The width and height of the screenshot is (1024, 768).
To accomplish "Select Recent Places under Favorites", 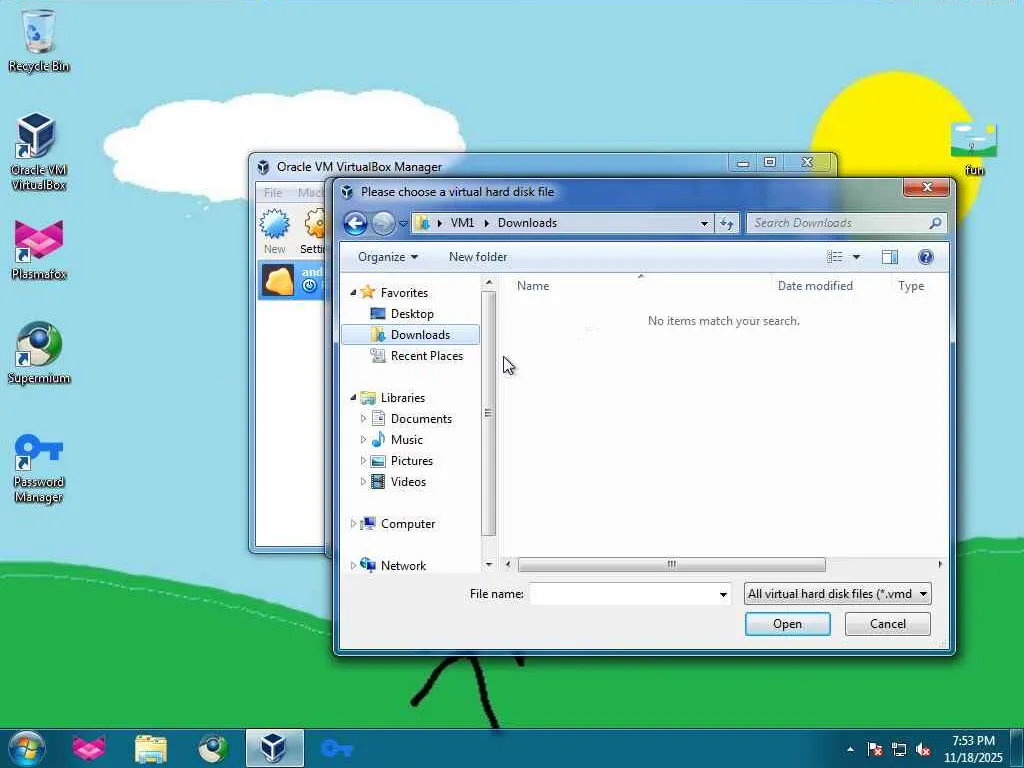I will click(417, 355).
